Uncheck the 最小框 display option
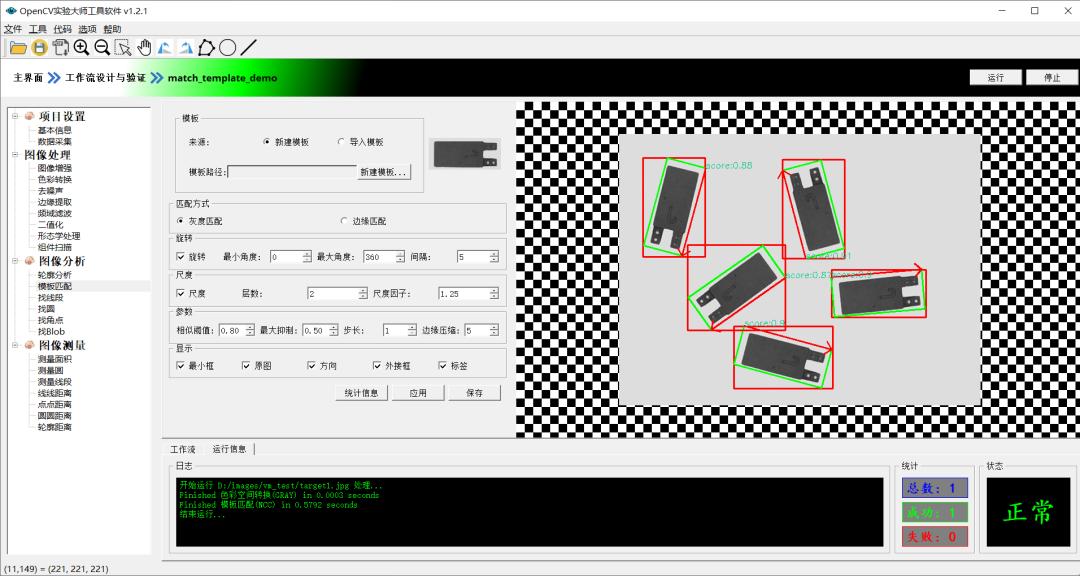1080x576 pixels. [181, 366]
